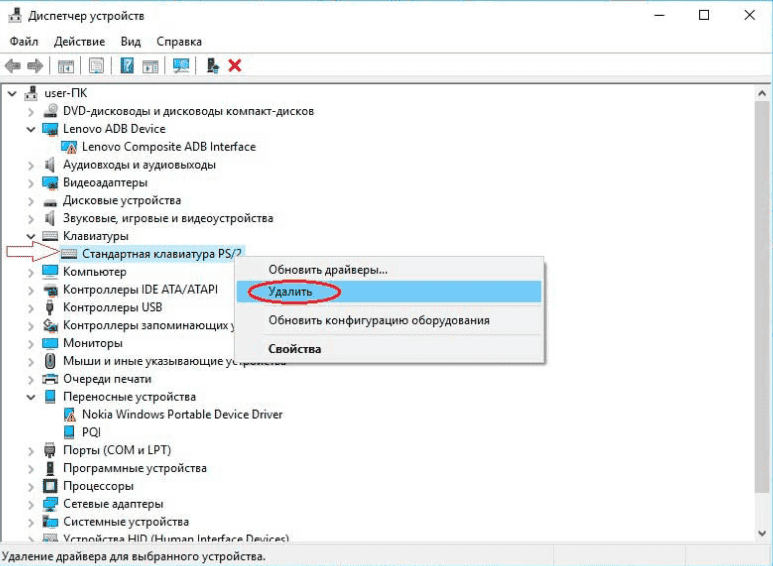Click the Device Manager title bar icon
Image resolution: width=773 pixels, height=566 pixels.
click(15, 15)
